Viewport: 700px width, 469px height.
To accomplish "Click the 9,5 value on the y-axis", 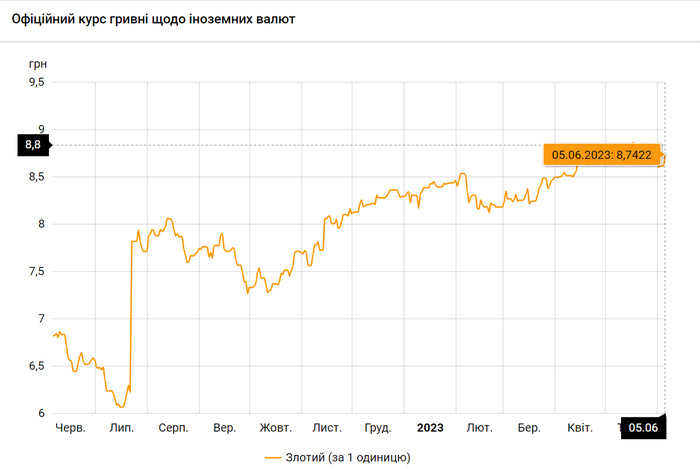I will pyautogui.click(x=36, y=82).
